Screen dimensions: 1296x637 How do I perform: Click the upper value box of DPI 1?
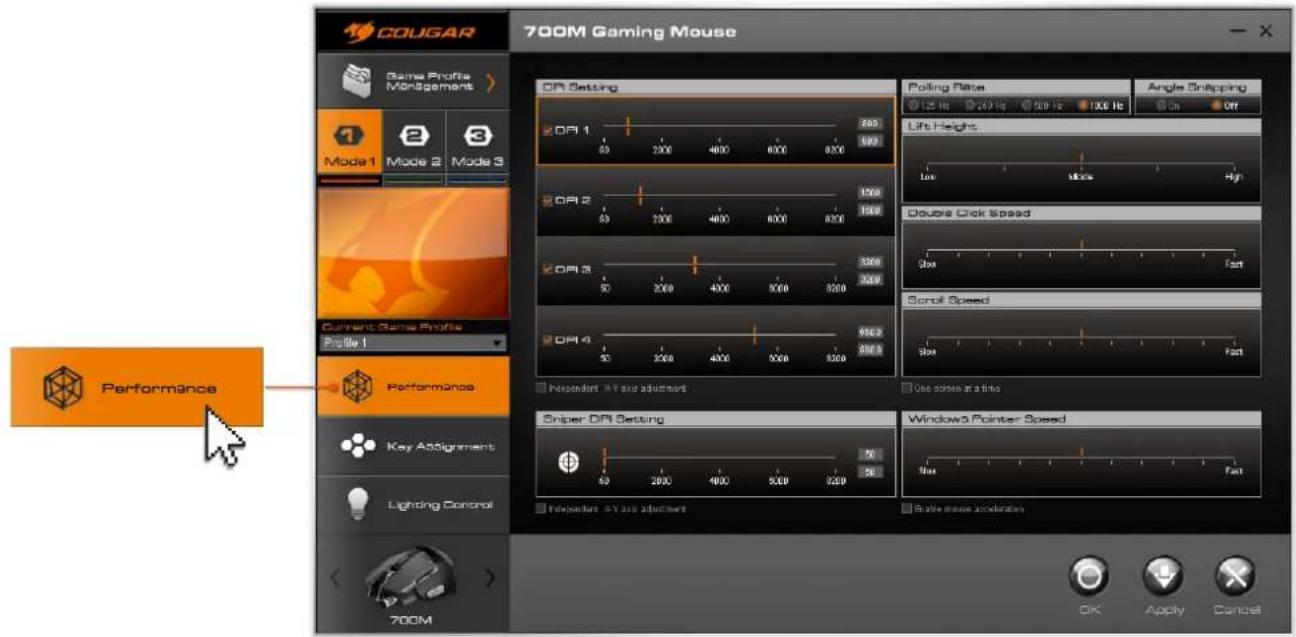point(869,122)
